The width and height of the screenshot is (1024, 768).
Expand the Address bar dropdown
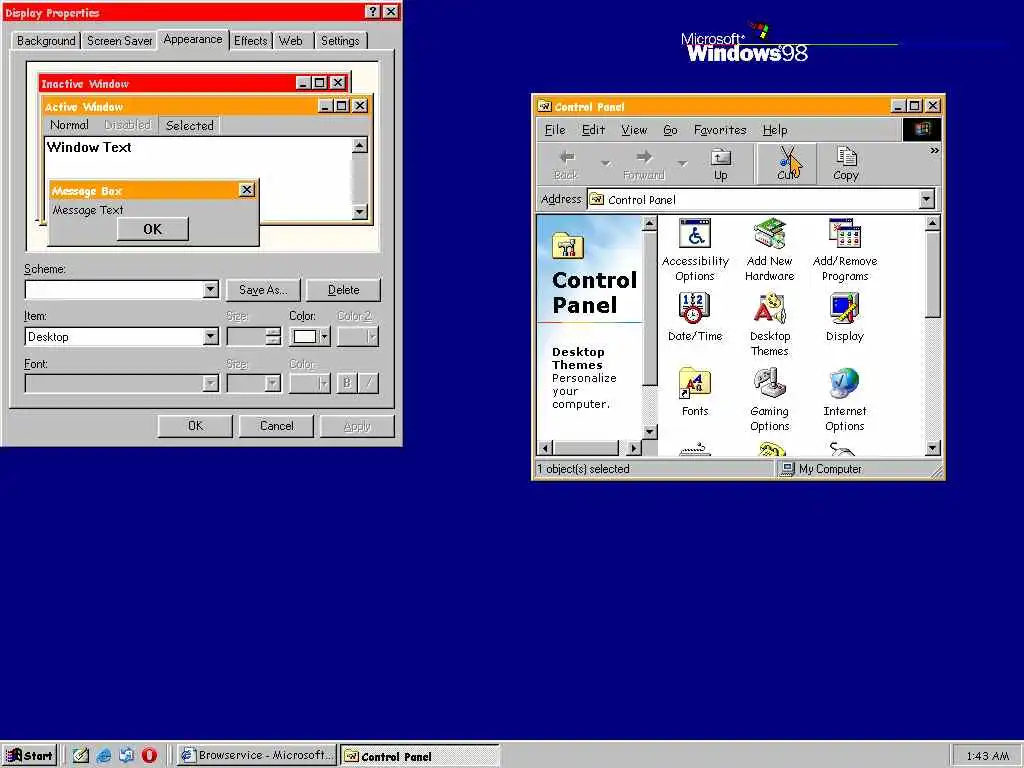point(926,199)
